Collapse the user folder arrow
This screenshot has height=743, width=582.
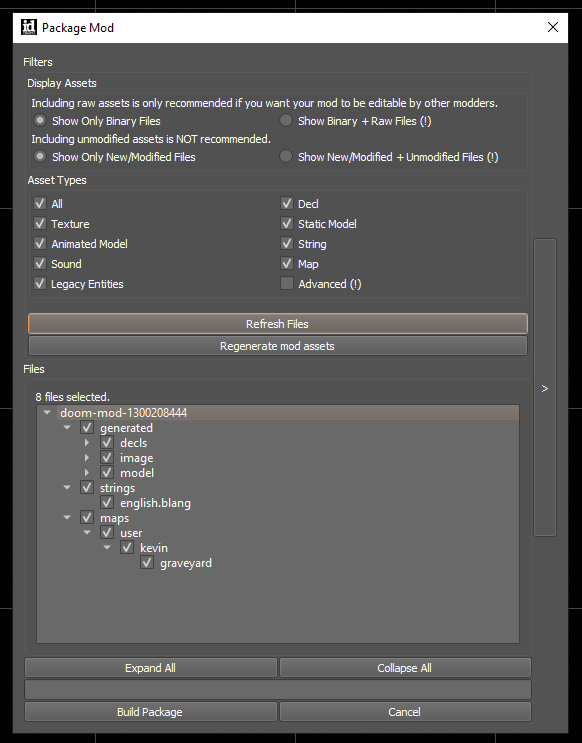[87, 533]
